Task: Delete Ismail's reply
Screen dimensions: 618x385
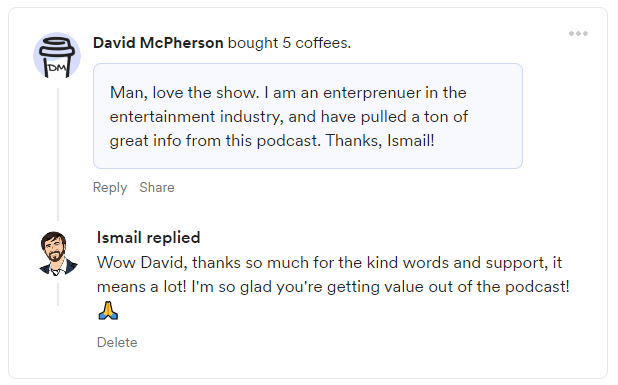Action: coord(117,342)
